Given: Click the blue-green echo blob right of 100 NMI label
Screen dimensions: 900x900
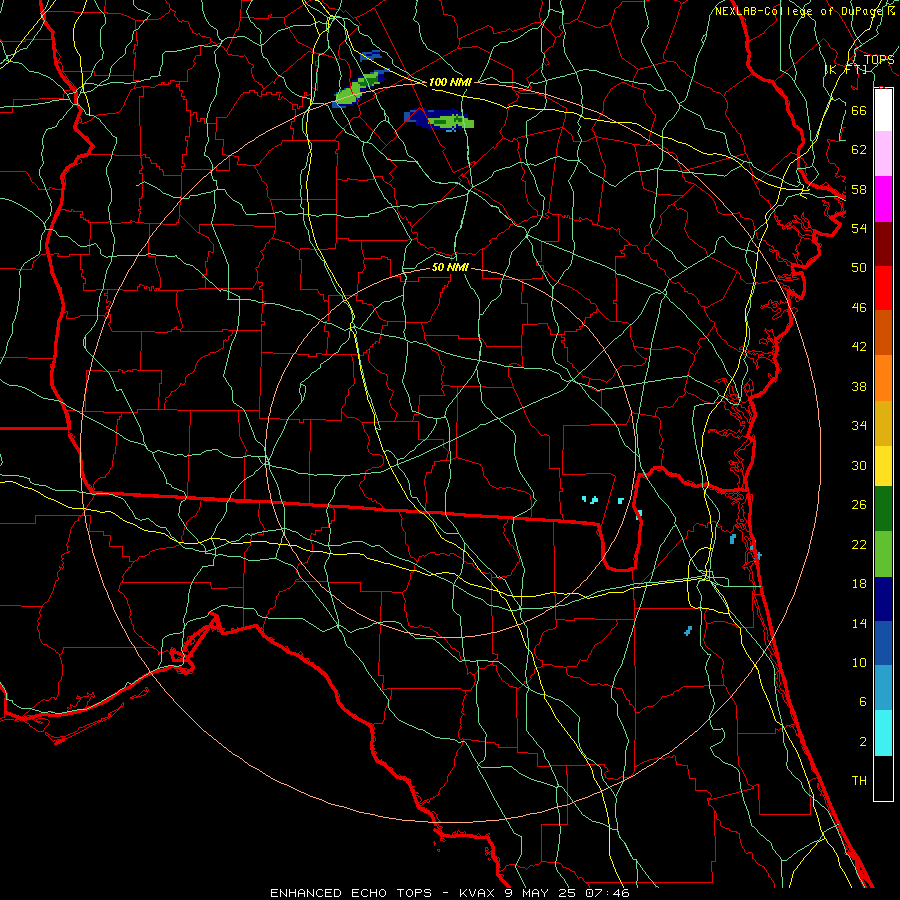Looking at the screenshot, I should coord(439,119).
